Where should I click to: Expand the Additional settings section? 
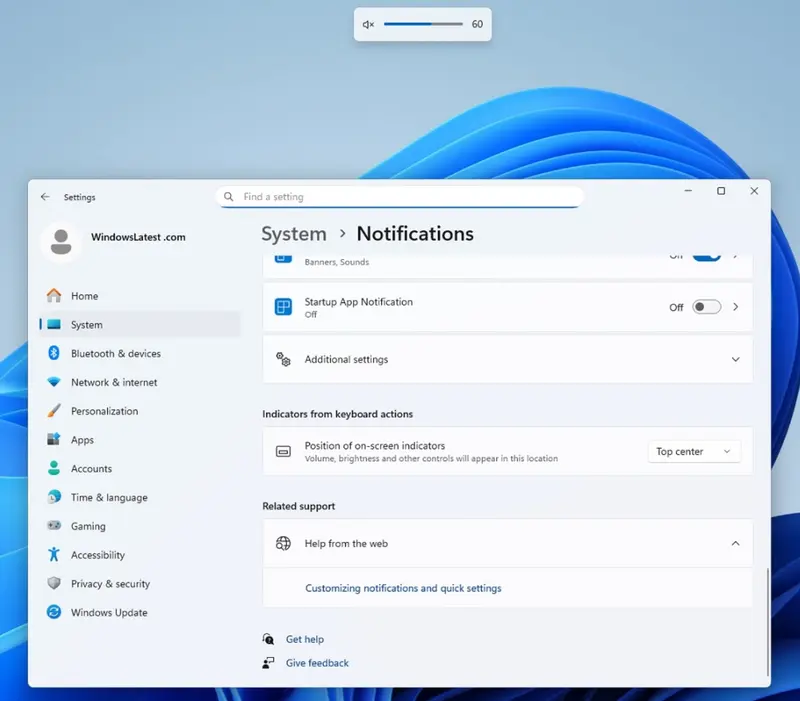pos(735,360)
